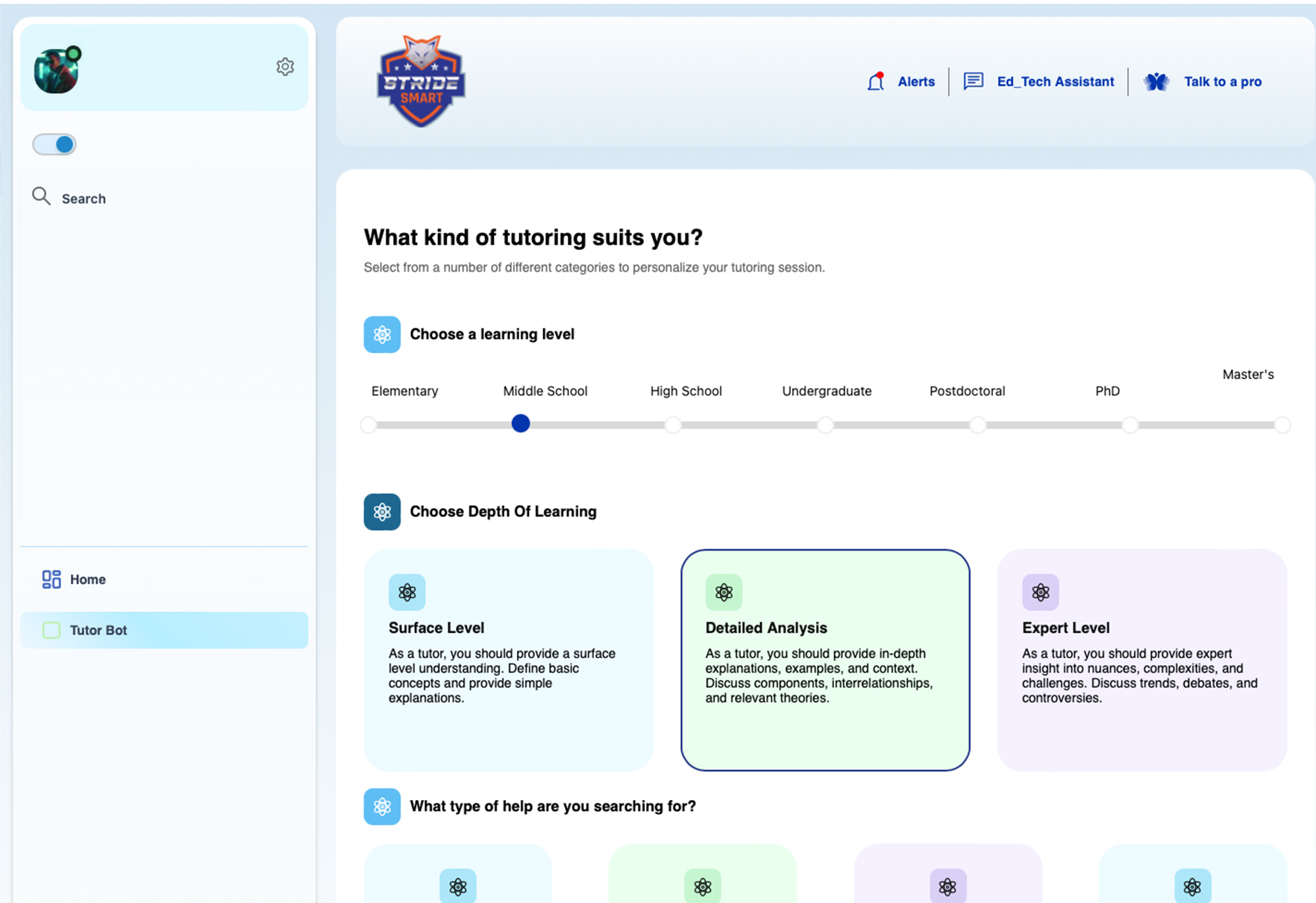Image resolution: width=1316 pixels, height=903 pixels.
Task: Click the Undergraduate label
Action: pyautogui.click(x=827, y=391)
